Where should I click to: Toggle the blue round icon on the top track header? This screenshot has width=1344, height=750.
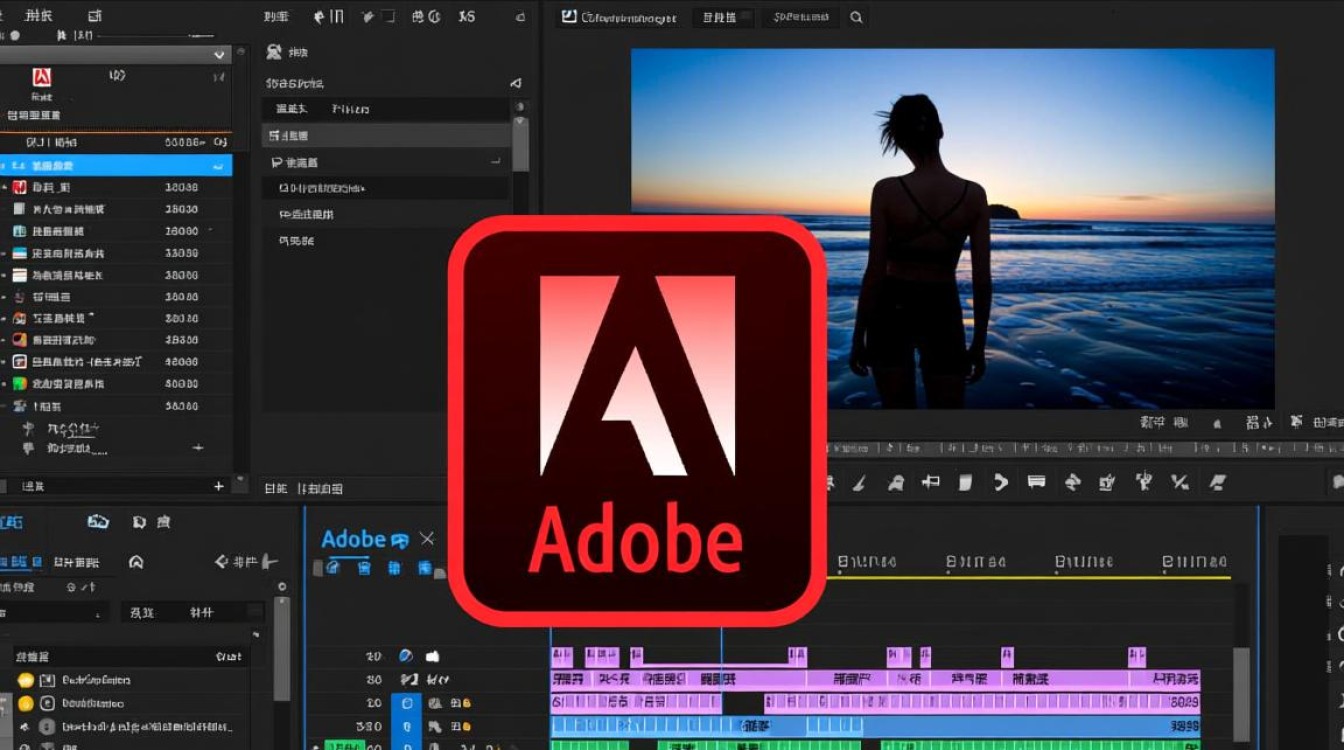tap(405, 656)
